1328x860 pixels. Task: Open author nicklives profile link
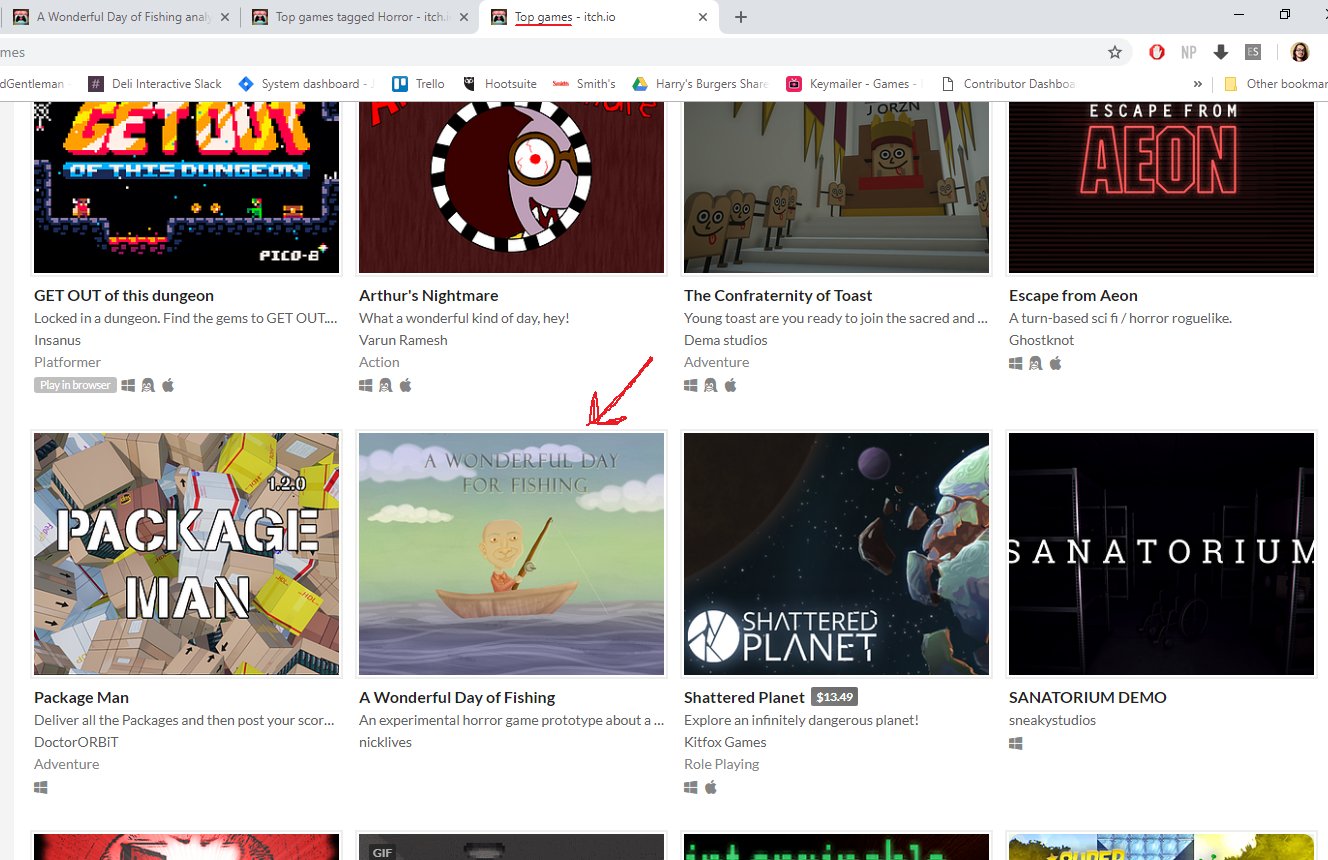[385, 742]
